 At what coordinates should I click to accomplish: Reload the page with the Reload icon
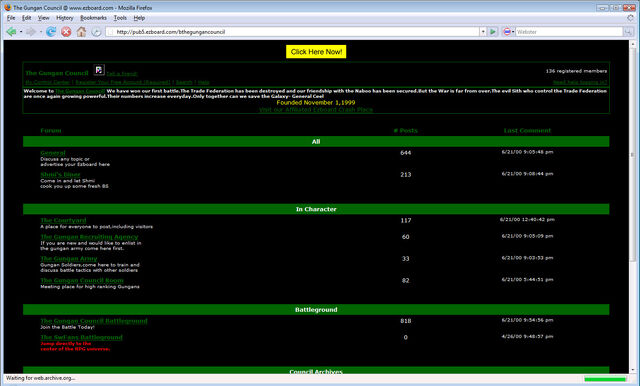(x=51, y=31)
